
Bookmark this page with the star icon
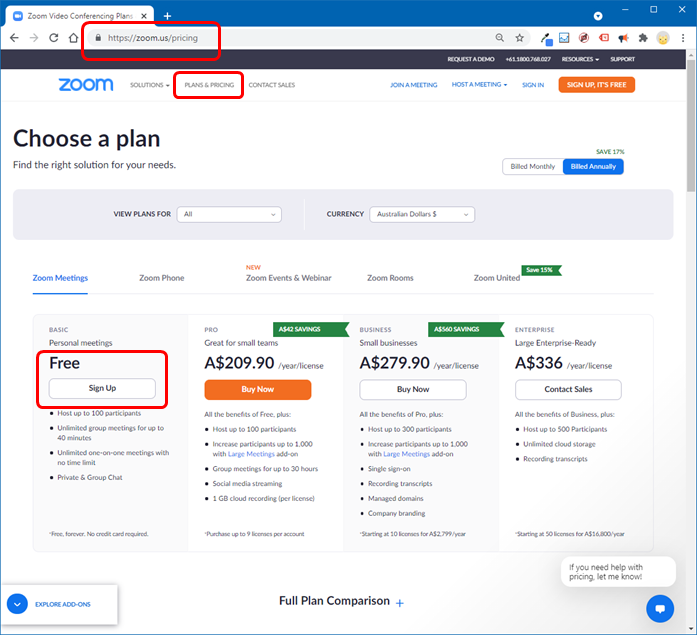(x=519, y=38)
